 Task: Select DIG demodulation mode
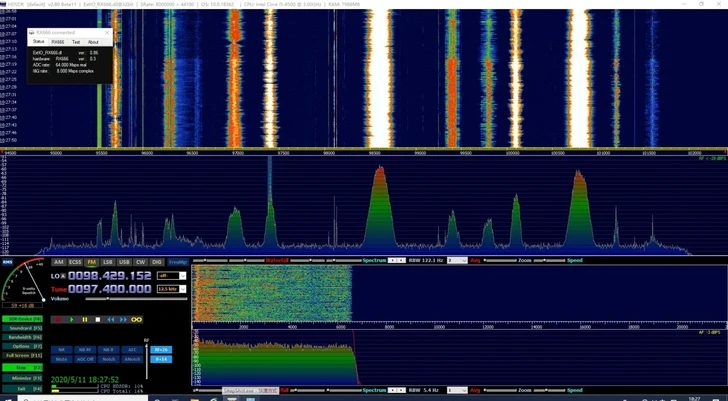(157, 262)
